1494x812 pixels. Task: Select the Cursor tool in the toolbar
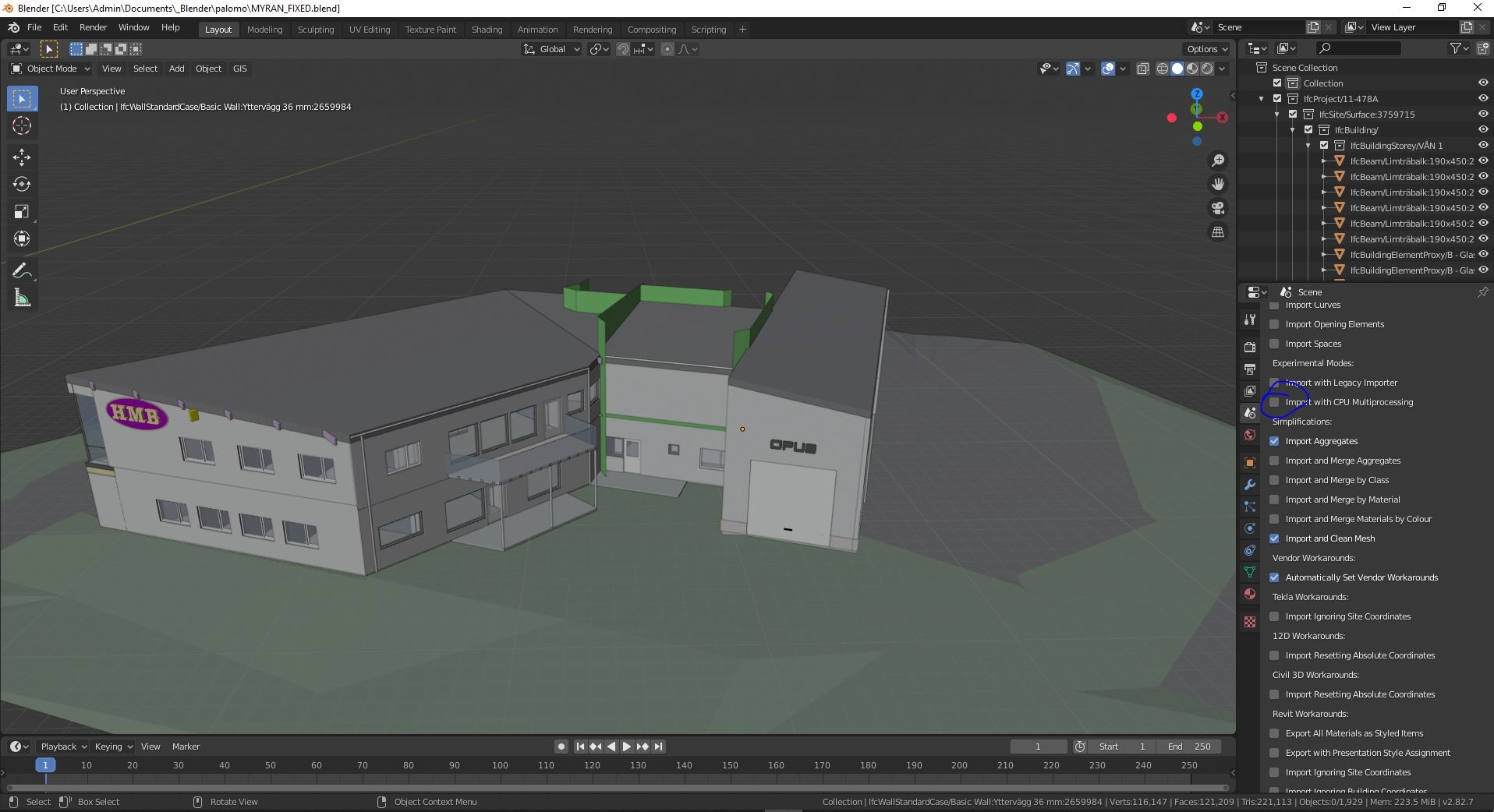(x=22, y=125)
